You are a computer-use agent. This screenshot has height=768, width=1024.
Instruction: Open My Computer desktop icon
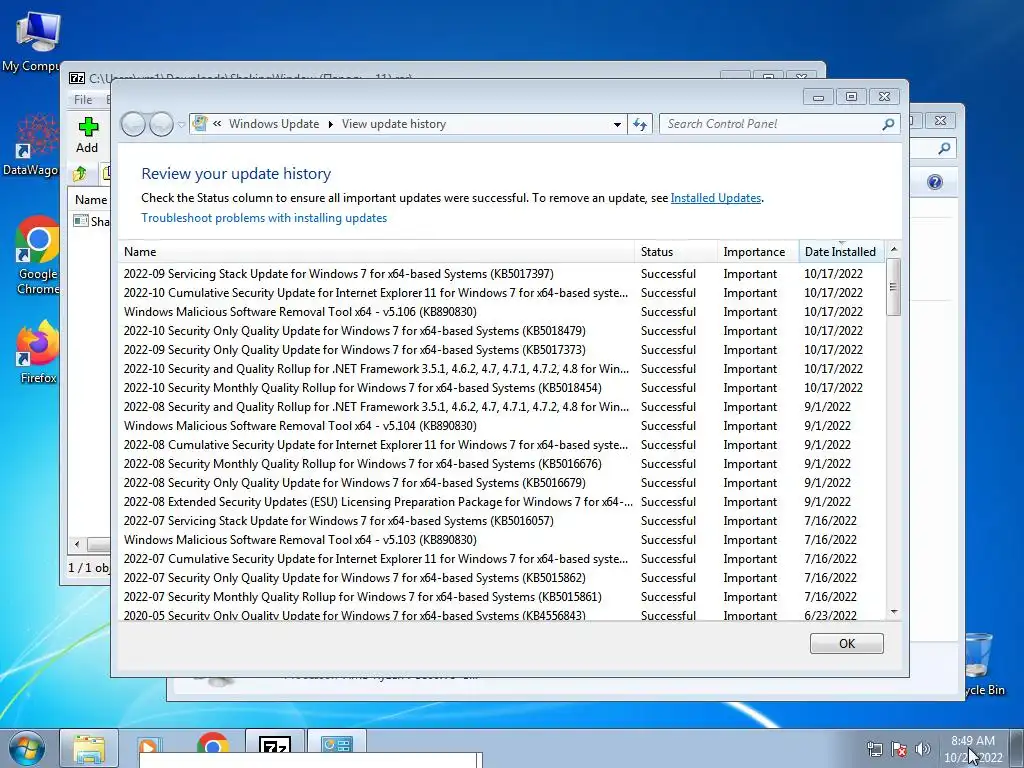31,41
